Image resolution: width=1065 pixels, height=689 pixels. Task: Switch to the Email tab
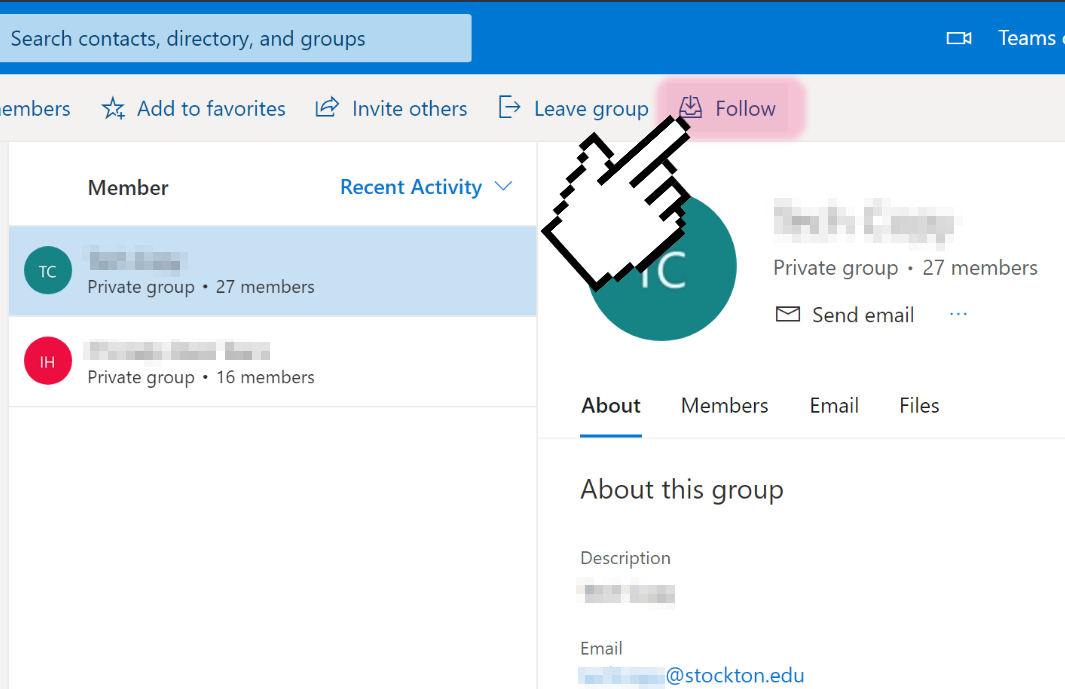click(x=834, y=406)
